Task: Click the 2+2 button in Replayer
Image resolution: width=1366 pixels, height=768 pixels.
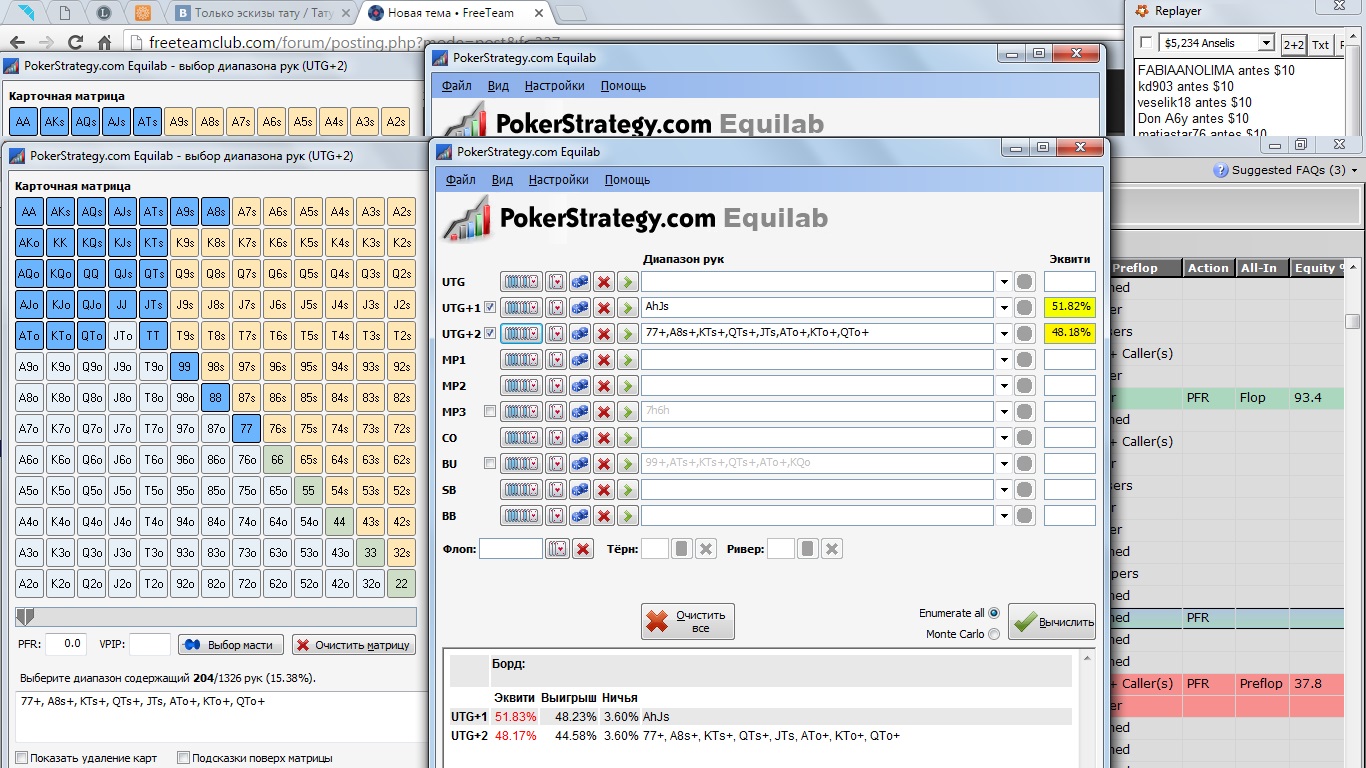Action: [1294, 44]
